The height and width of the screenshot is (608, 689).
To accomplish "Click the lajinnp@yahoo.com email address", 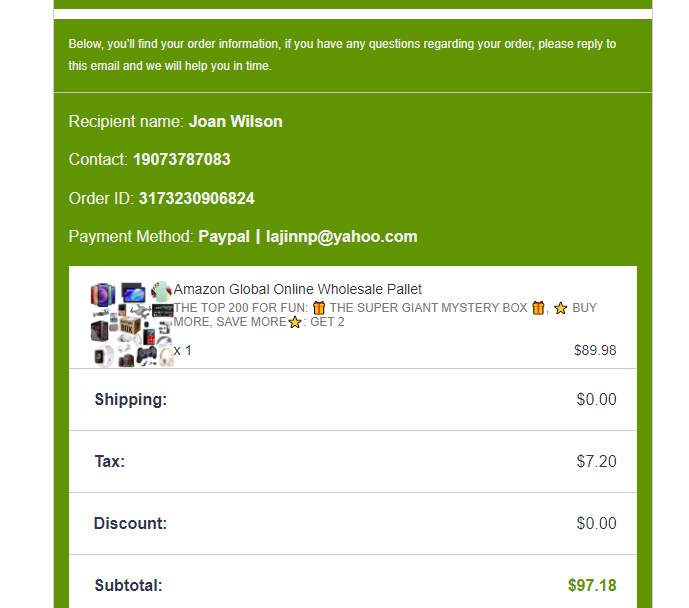I will pos(341,237).
